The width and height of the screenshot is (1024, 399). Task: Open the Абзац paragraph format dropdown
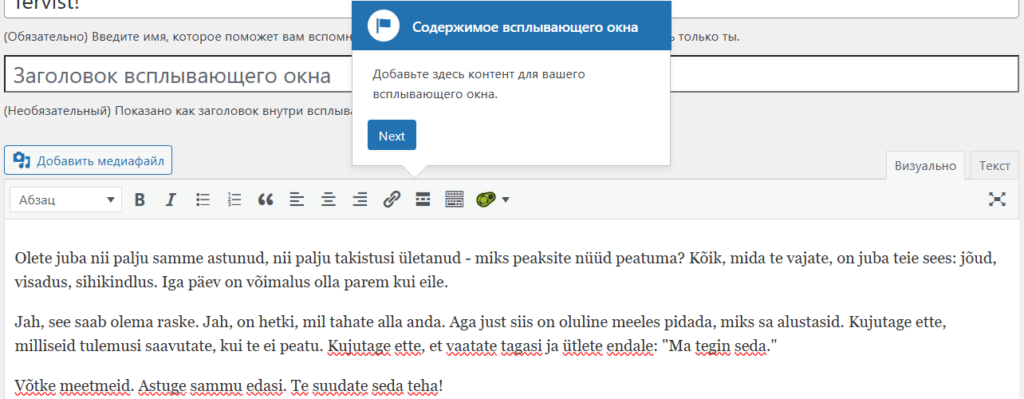click(x=65, y=200)
